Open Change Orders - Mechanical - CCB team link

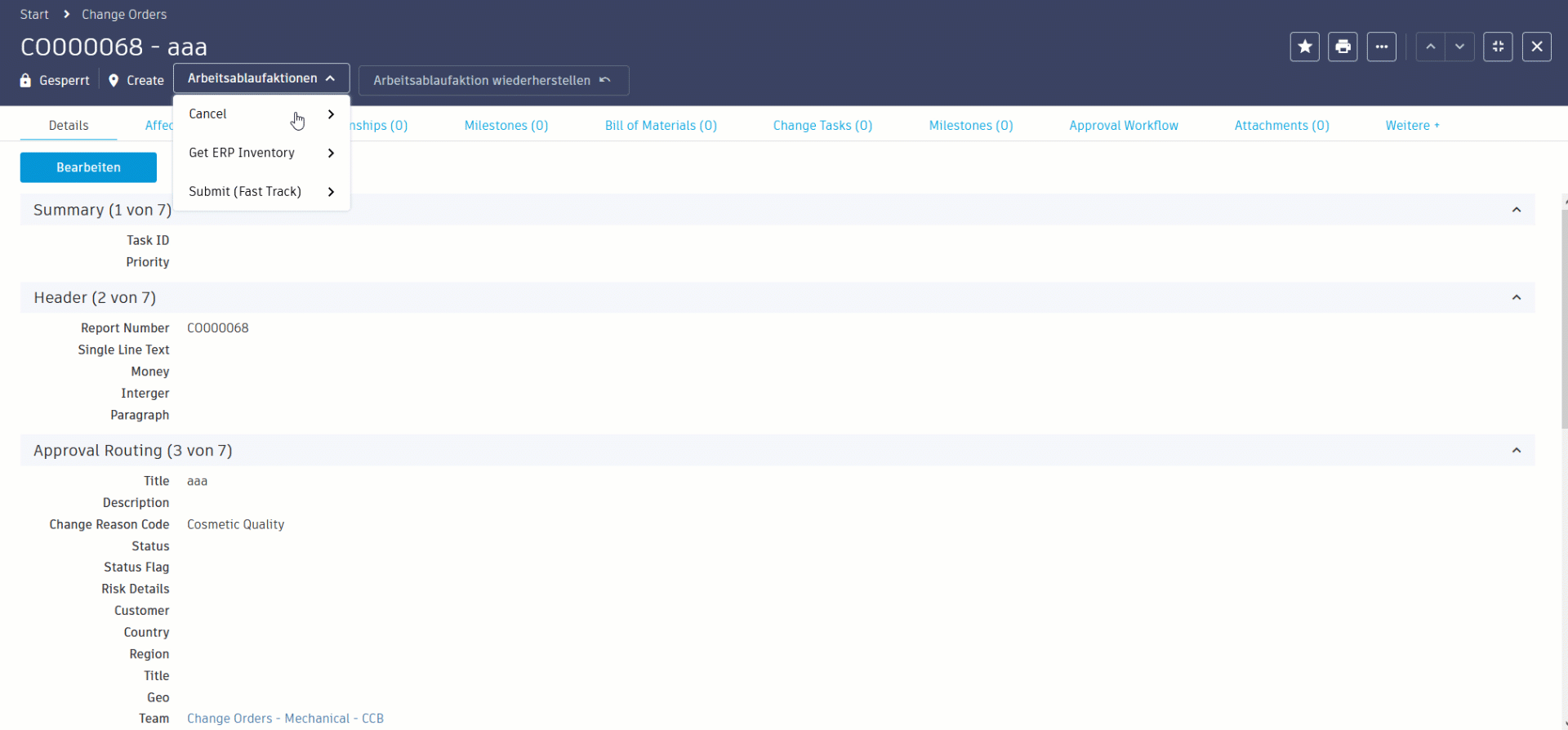click(x=285, y=719)
